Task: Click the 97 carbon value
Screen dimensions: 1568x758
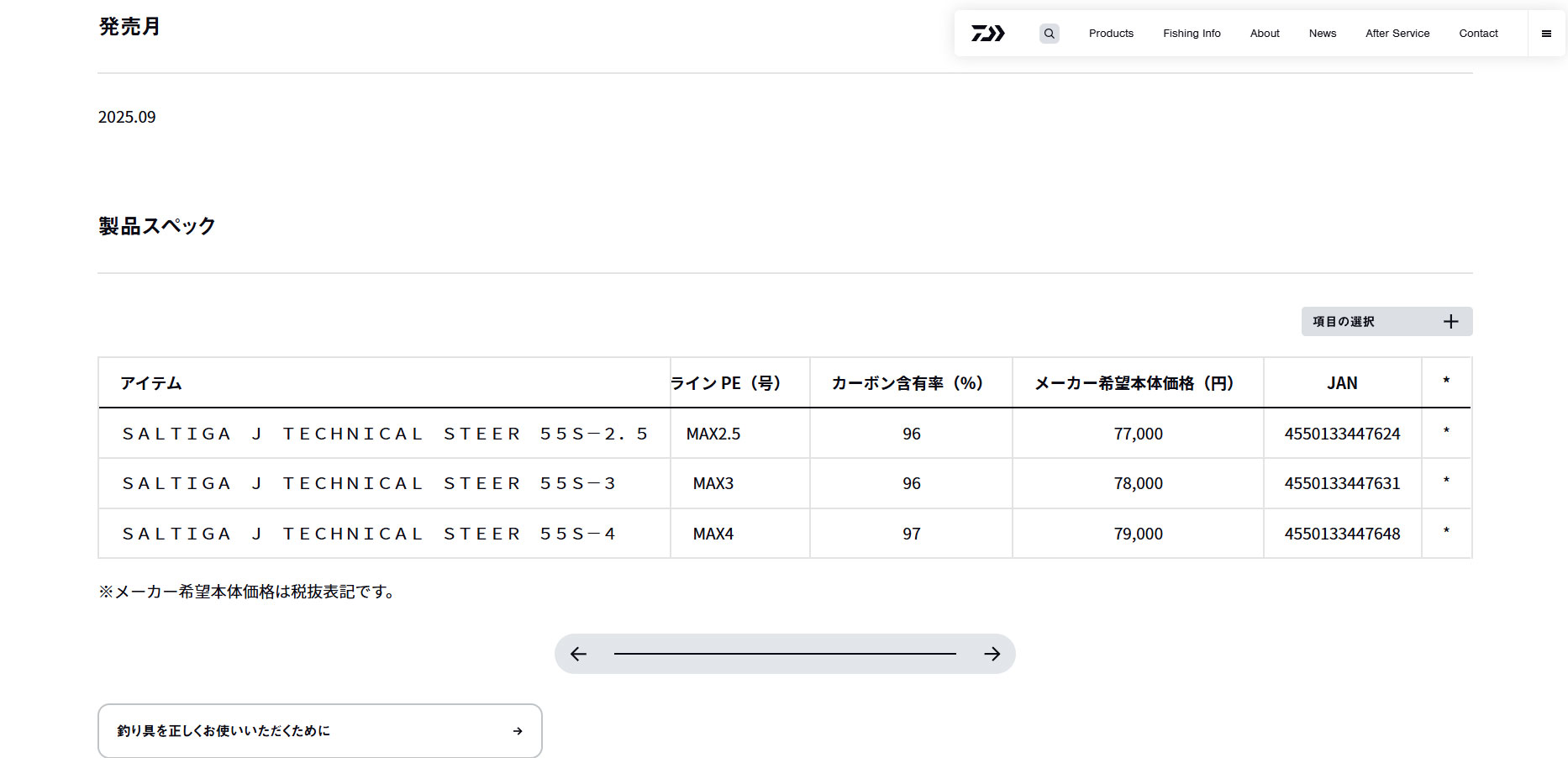Action: coord(912,534)
